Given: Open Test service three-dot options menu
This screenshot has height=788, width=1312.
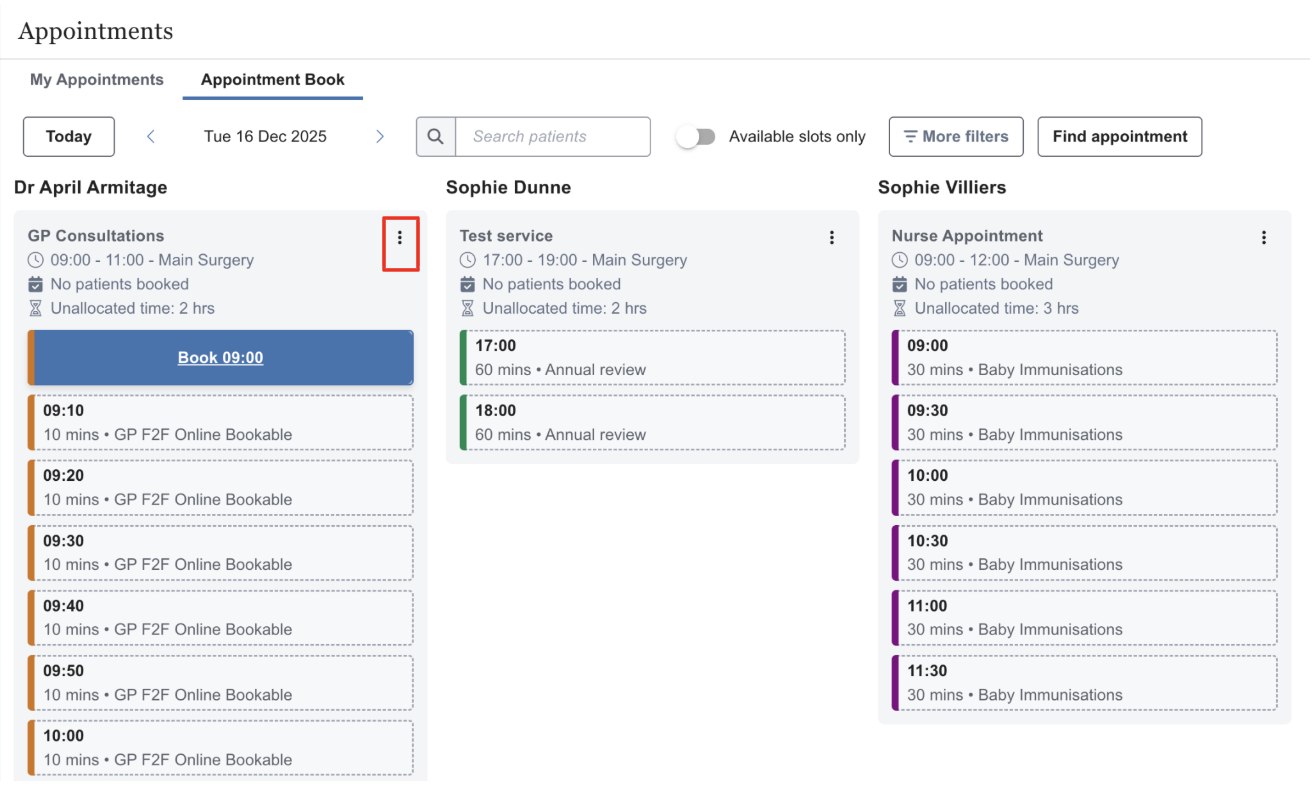Looking at the screenshot, I should pos(832,238).
